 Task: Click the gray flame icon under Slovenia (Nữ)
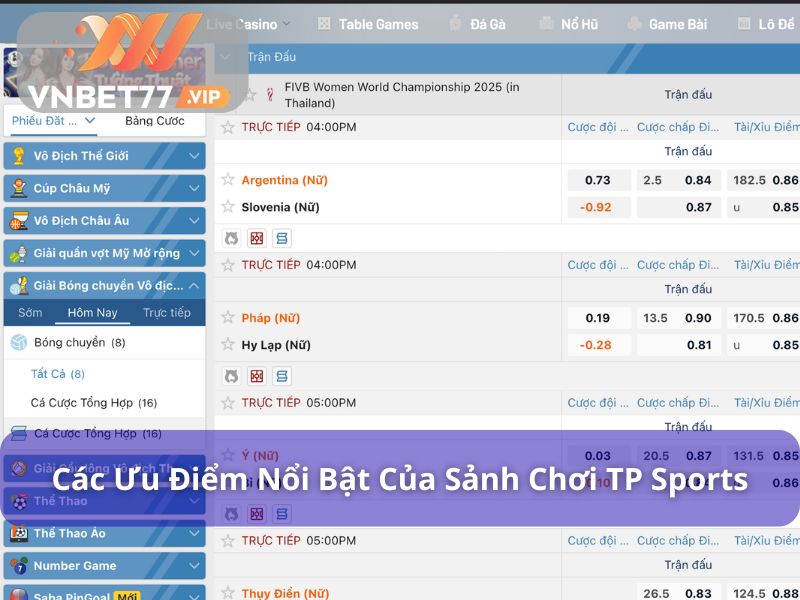click(232, 238)
